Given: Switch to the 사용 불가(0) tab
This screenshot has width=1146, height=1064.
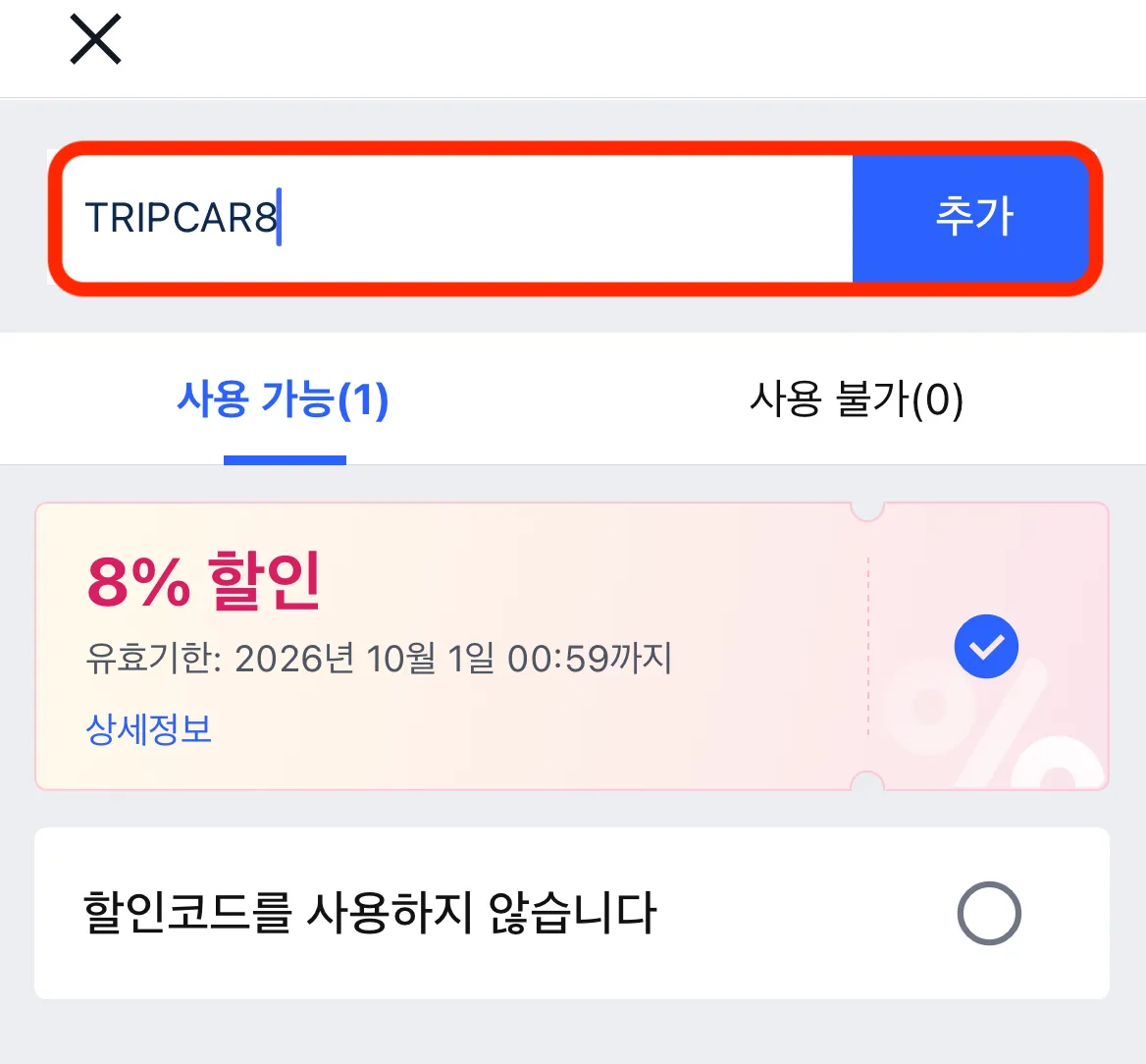Looking at the screenshot, I should tap(859, 399).
